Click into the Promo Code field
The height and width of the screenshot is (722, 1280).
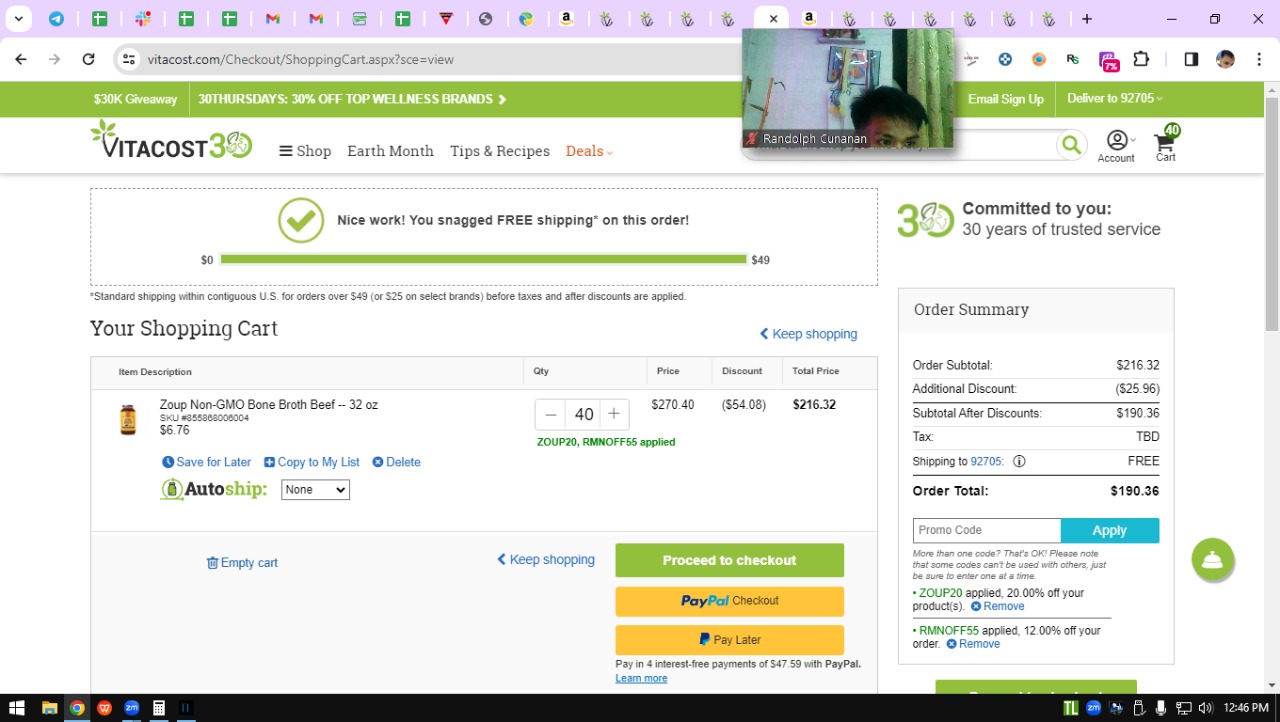pos(987,530)
